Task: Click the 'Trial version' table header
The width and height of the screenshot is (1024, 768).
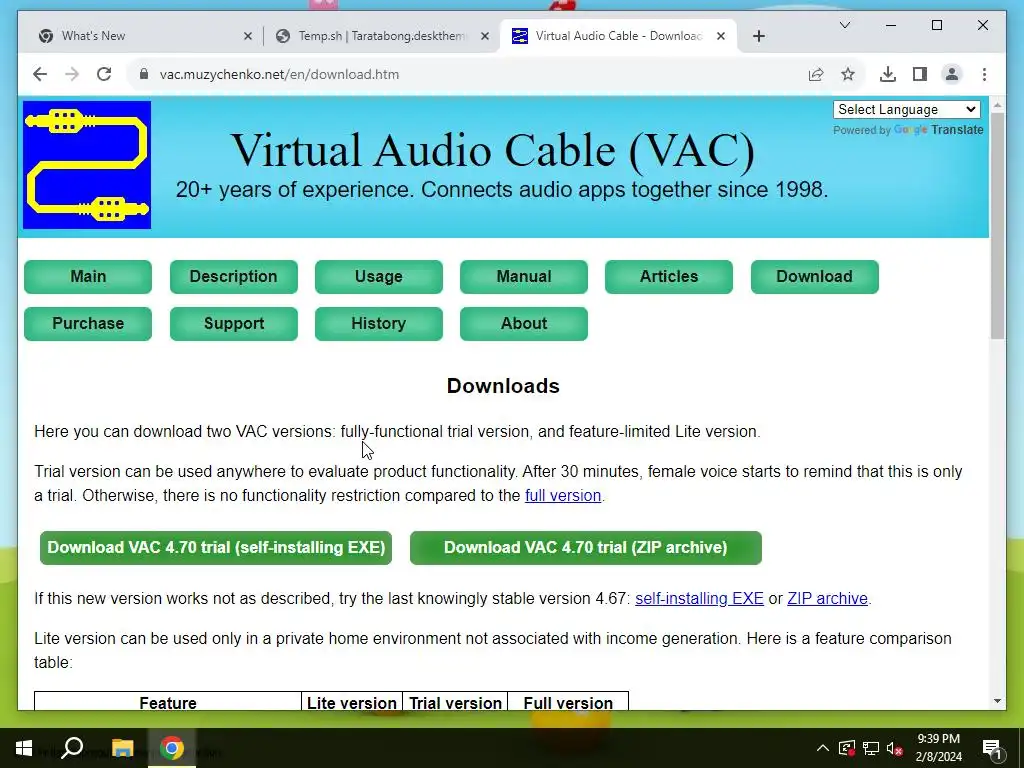Action: pos(455,703)
